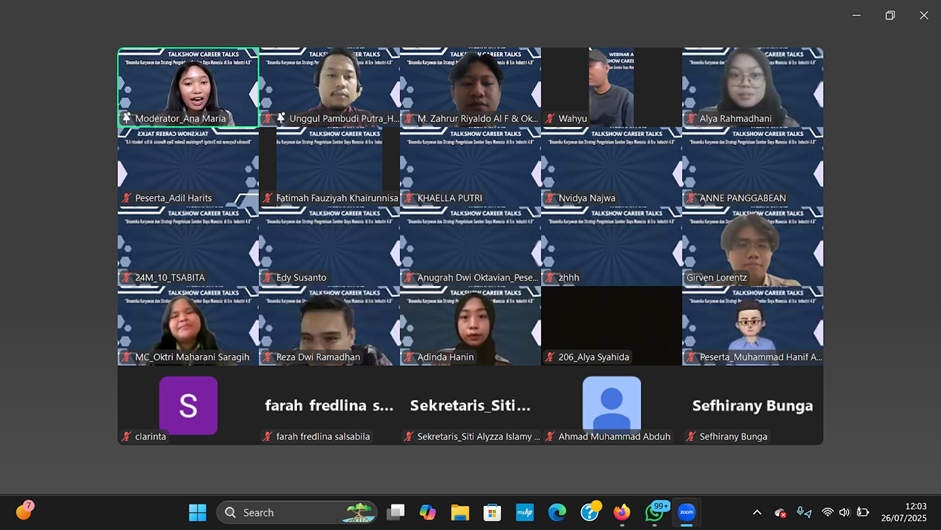Open Zoom from the taskbar
The image size is (941, 530).
[686, 512]
